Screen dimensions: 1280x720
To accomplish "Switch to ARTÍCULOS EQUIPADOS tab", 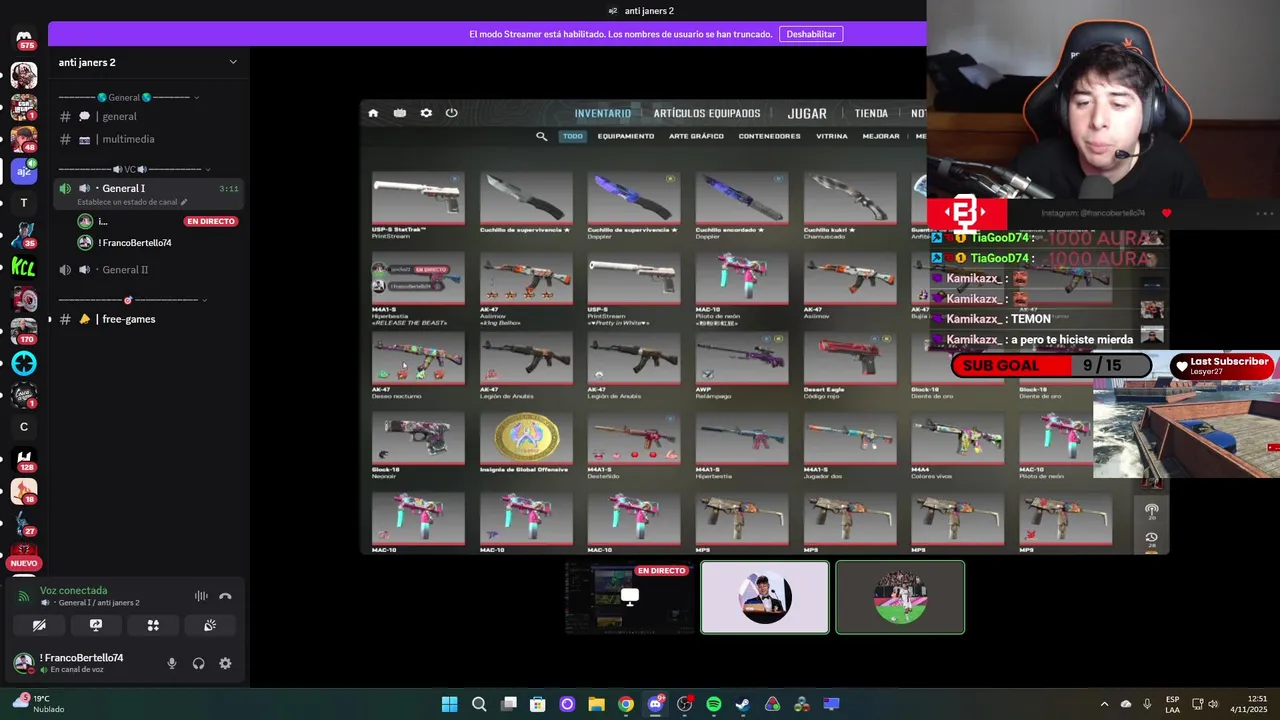I will click(x=707, y=114).
